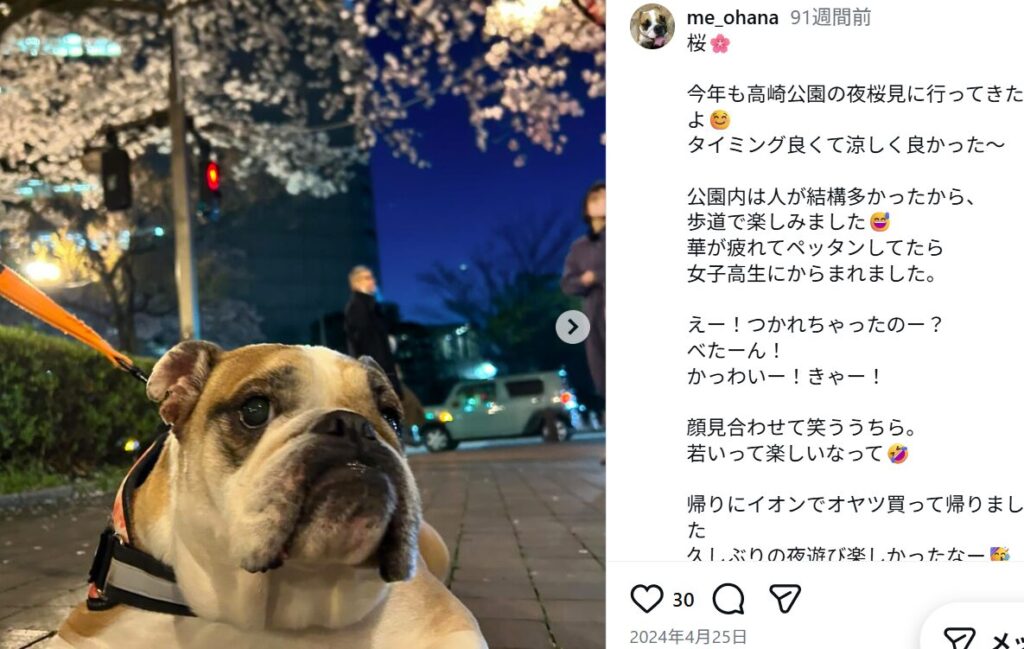View who liked via the 30 count

point(683,599)
